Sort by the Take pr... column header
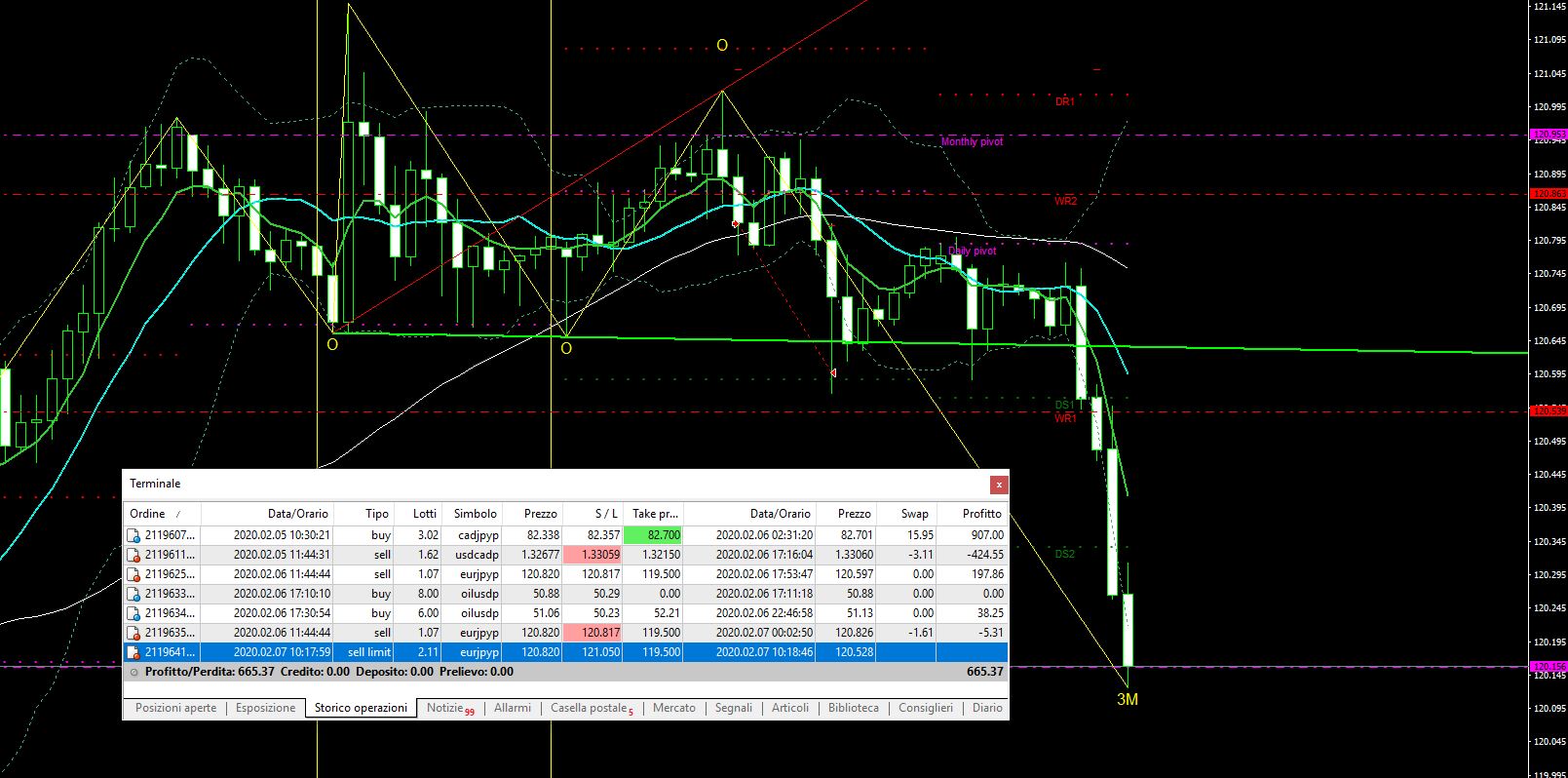Viewport: 1568px width, 778px height. point(653,514)
